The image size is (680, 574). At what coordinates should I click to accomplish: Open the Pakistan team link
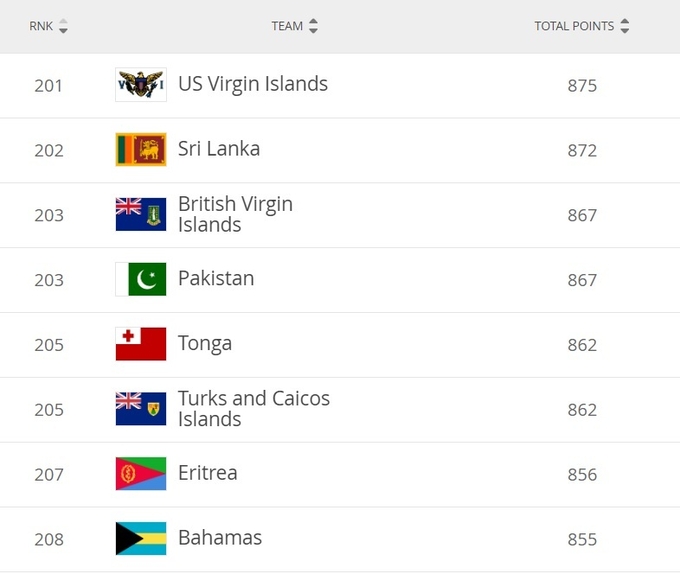[216, 278]
